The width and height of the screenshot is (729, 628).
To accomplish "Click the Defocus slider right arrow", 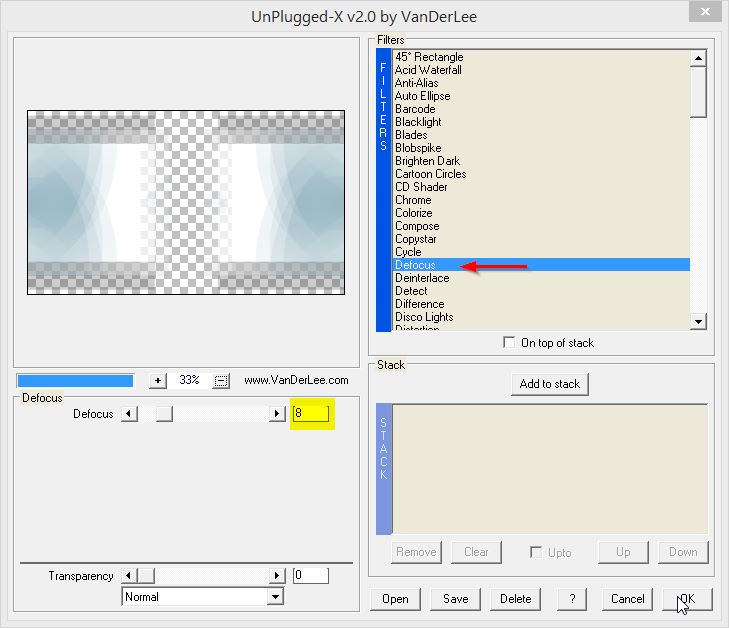I will (277, 414).
